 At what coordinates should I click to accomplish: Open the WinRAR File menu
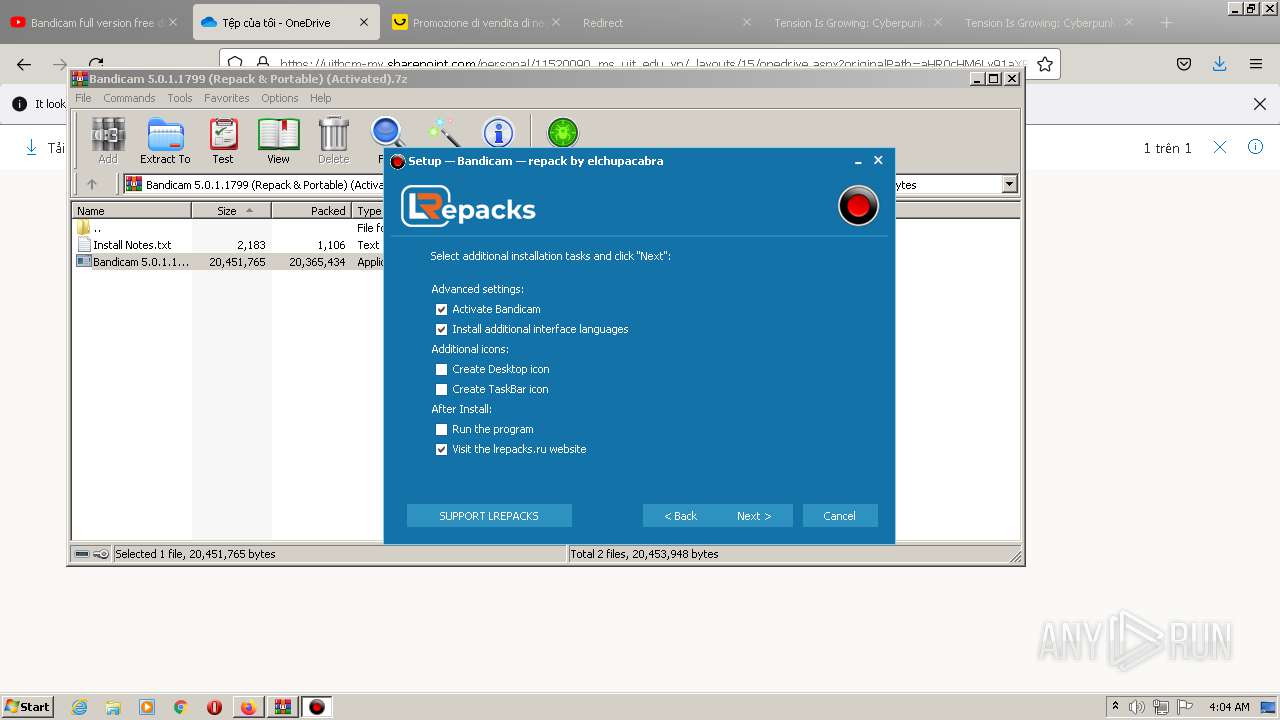coord(83,98)
